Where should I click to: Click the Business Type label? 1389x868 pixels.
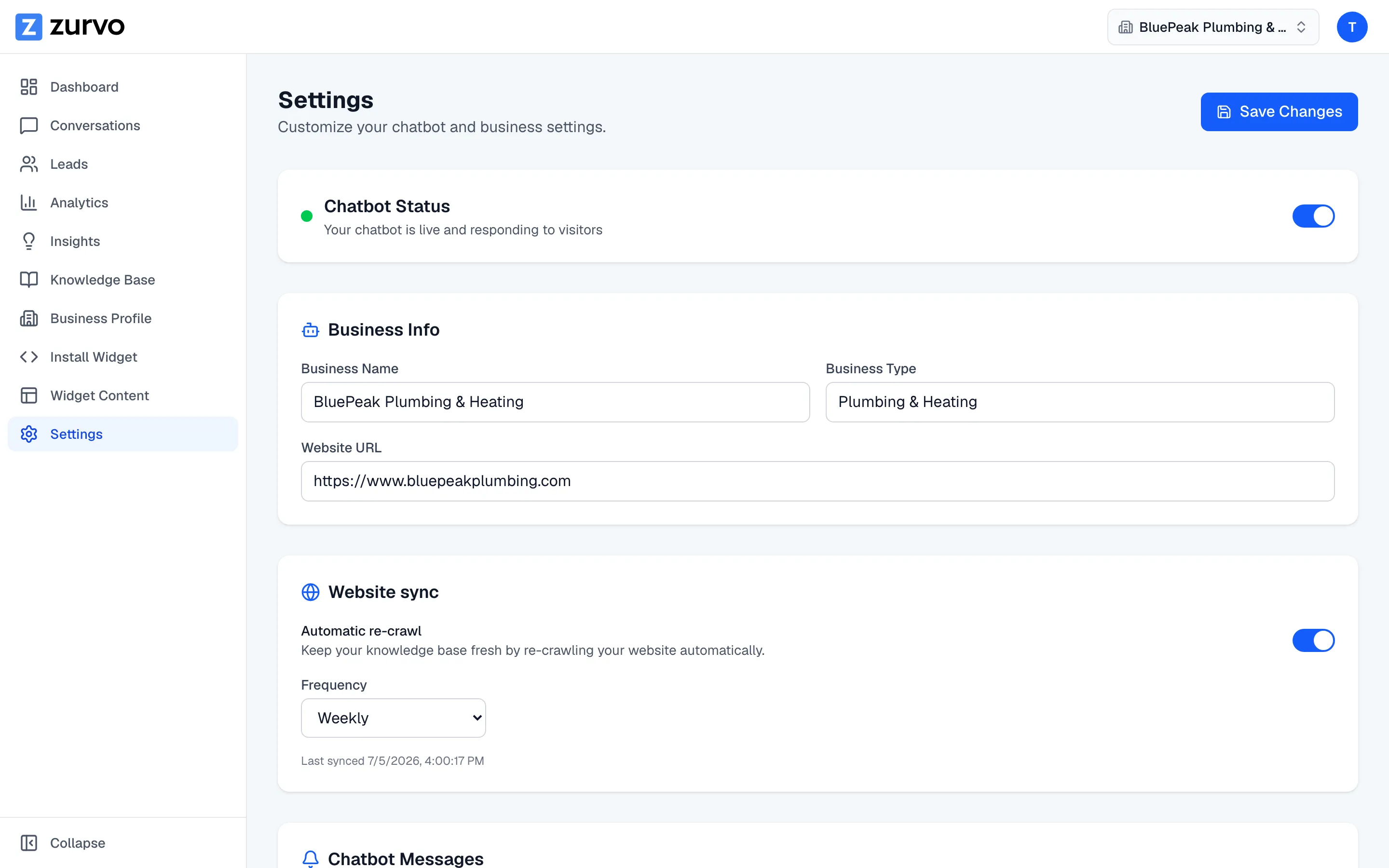click(871, 368)
